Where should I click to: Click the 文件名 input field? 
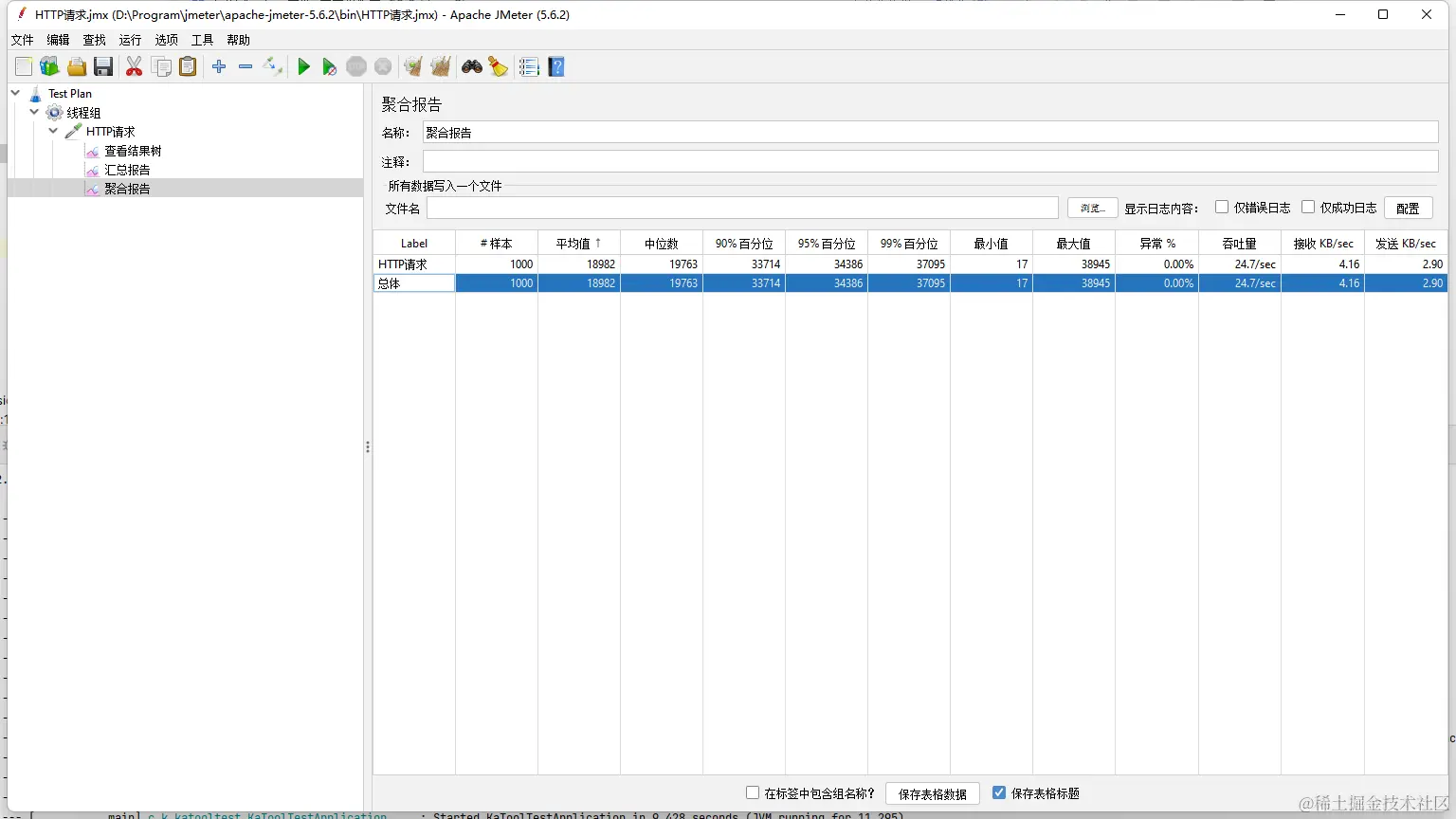[742, 208]
